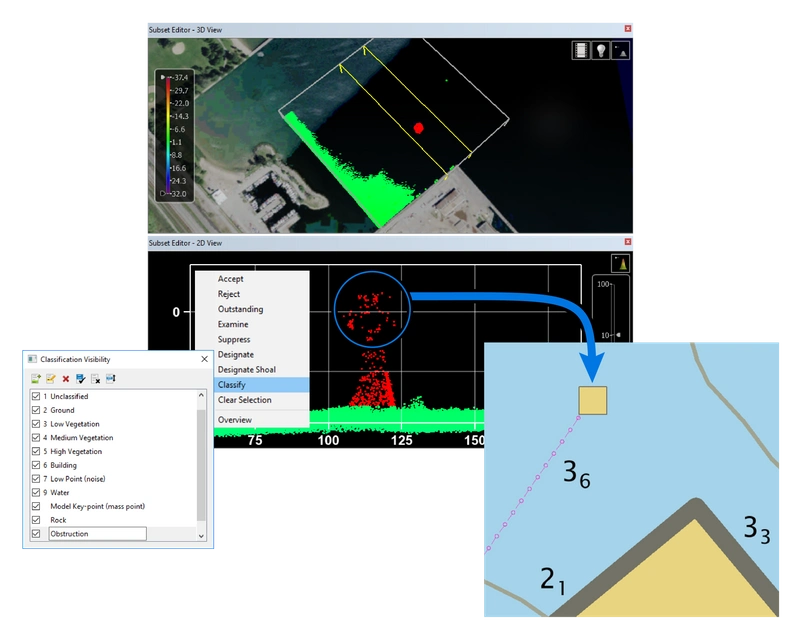Disable the 9 Water classification visibility
Image resolution: width=800 pixels, height=639 pixels.
tap(35, 492)
